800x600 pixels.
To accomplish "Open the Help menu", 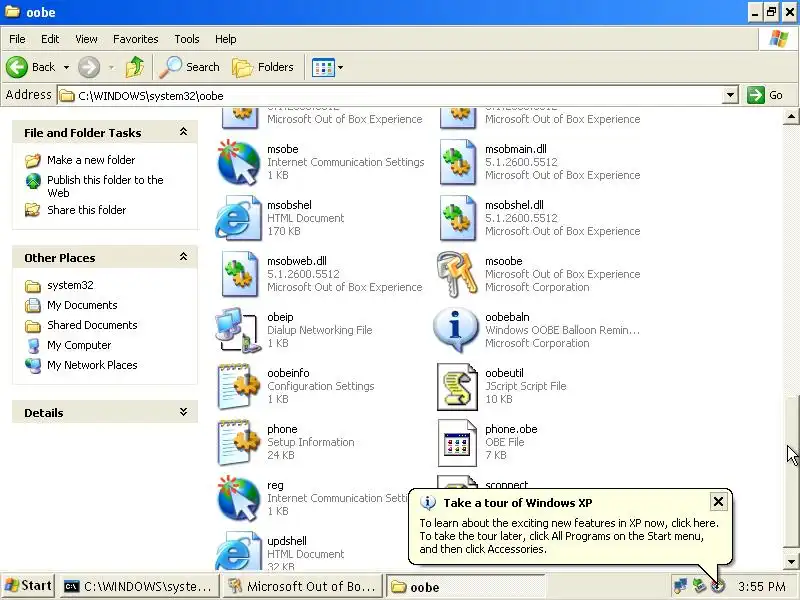I will coord(226,39).
